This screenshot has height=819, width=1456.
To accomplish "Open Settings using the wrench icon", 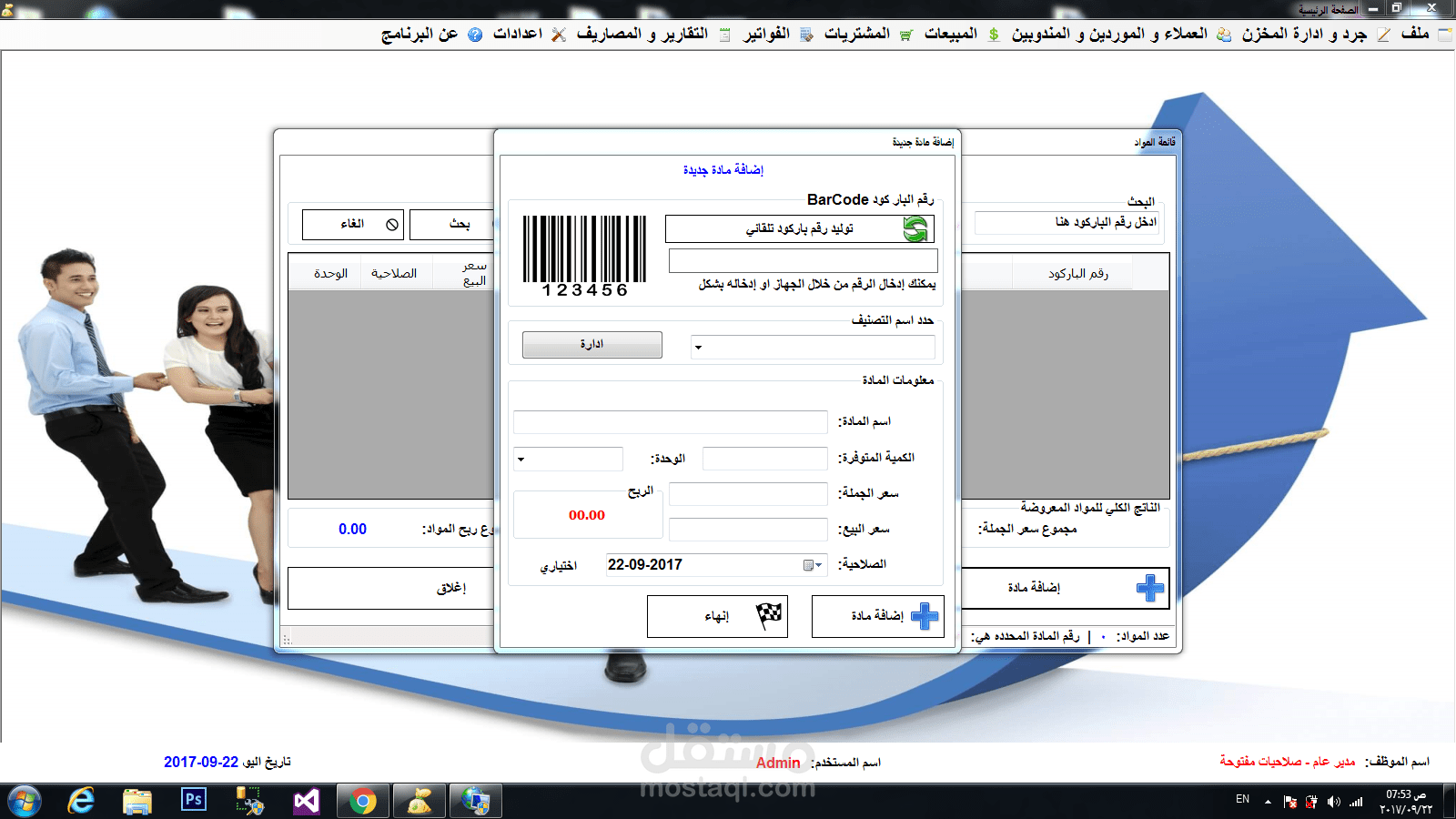I will point(559,36).
